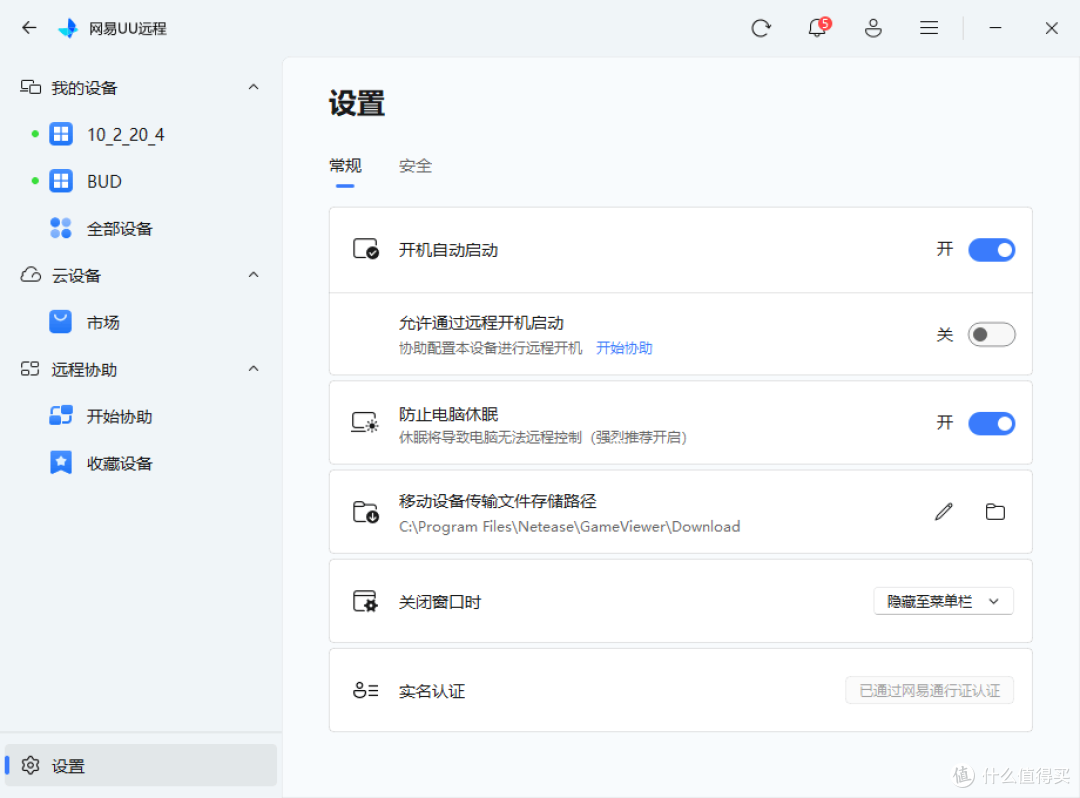Go back with the left arrow
Viewport: 1080px width, 798px height.
point(29,28)
